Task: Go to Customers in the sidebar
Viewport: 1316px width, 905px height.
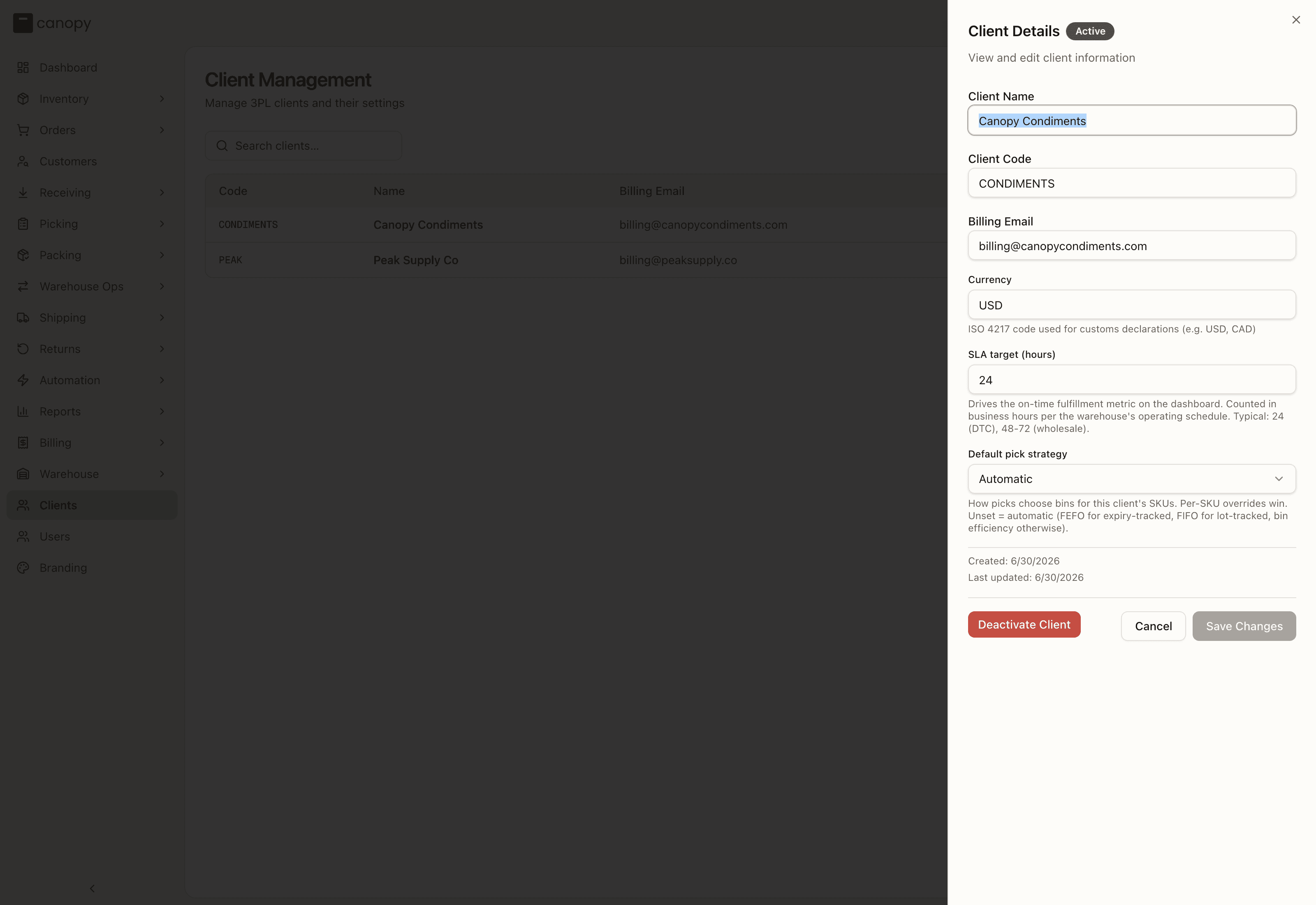Action: click(x=92, y=162)
